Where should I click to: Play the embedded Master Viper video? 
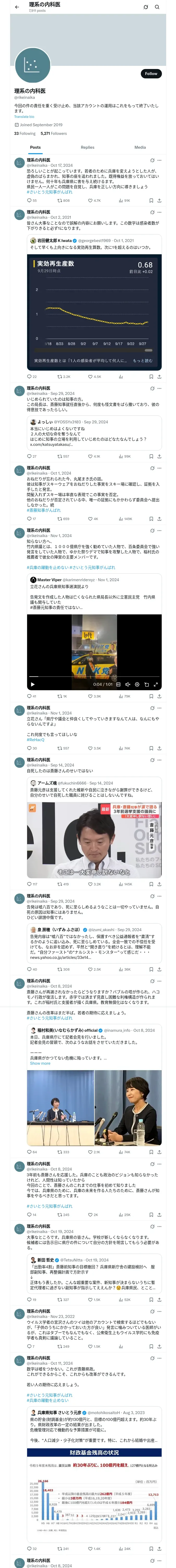click(33, 684)
